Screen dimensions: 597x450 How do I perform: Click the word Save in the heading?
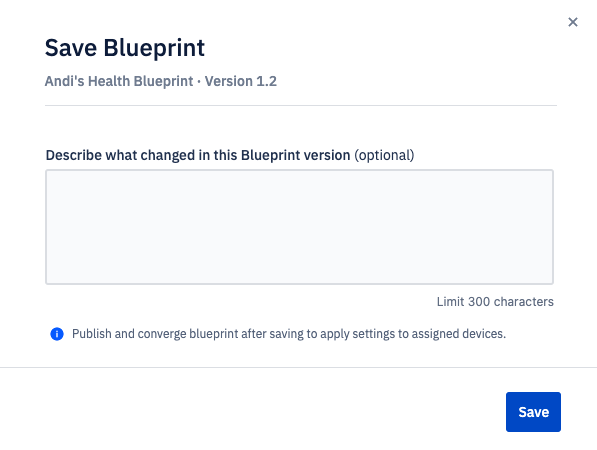pos(71,48)
